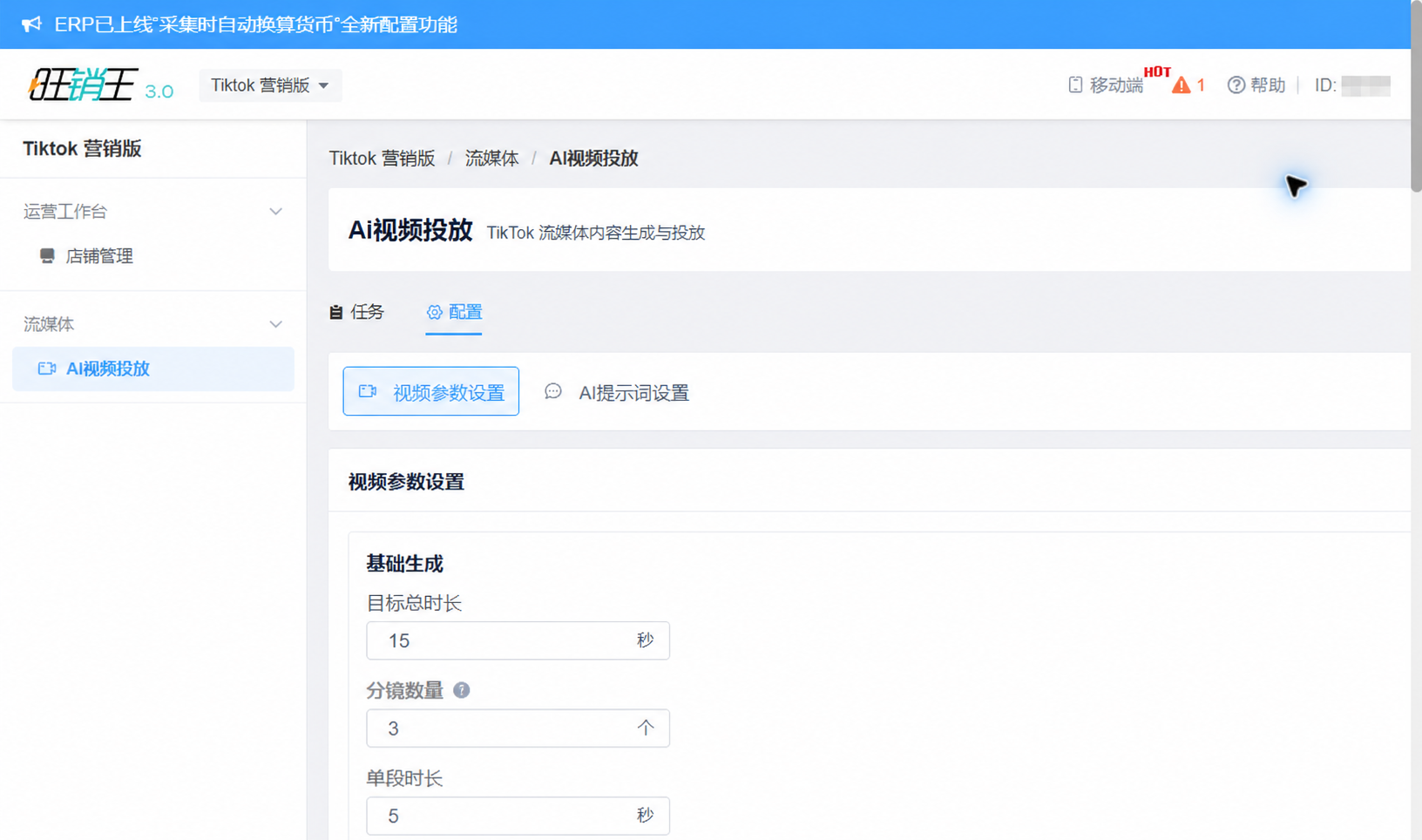Screen dimensions: 1422x840
Task: Open the Tiktok 营销版 version dropdown
Action: [270, 85]
